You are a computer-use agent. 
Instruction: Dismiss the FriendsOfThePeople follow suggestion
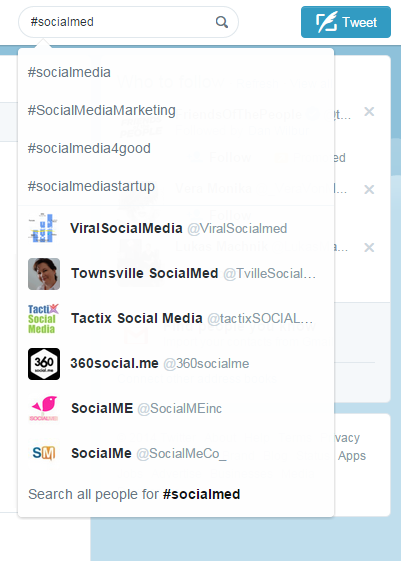[369, 112]
